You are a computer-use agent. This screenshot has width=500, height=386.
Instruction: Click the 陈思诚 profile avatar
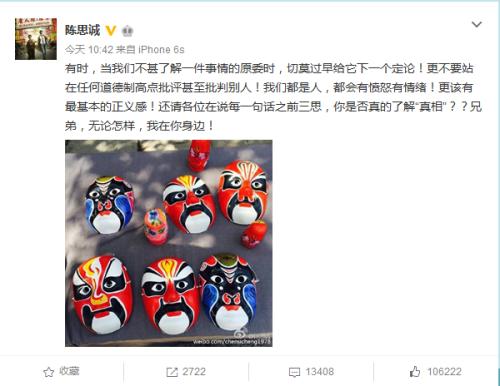coord(36,39)
